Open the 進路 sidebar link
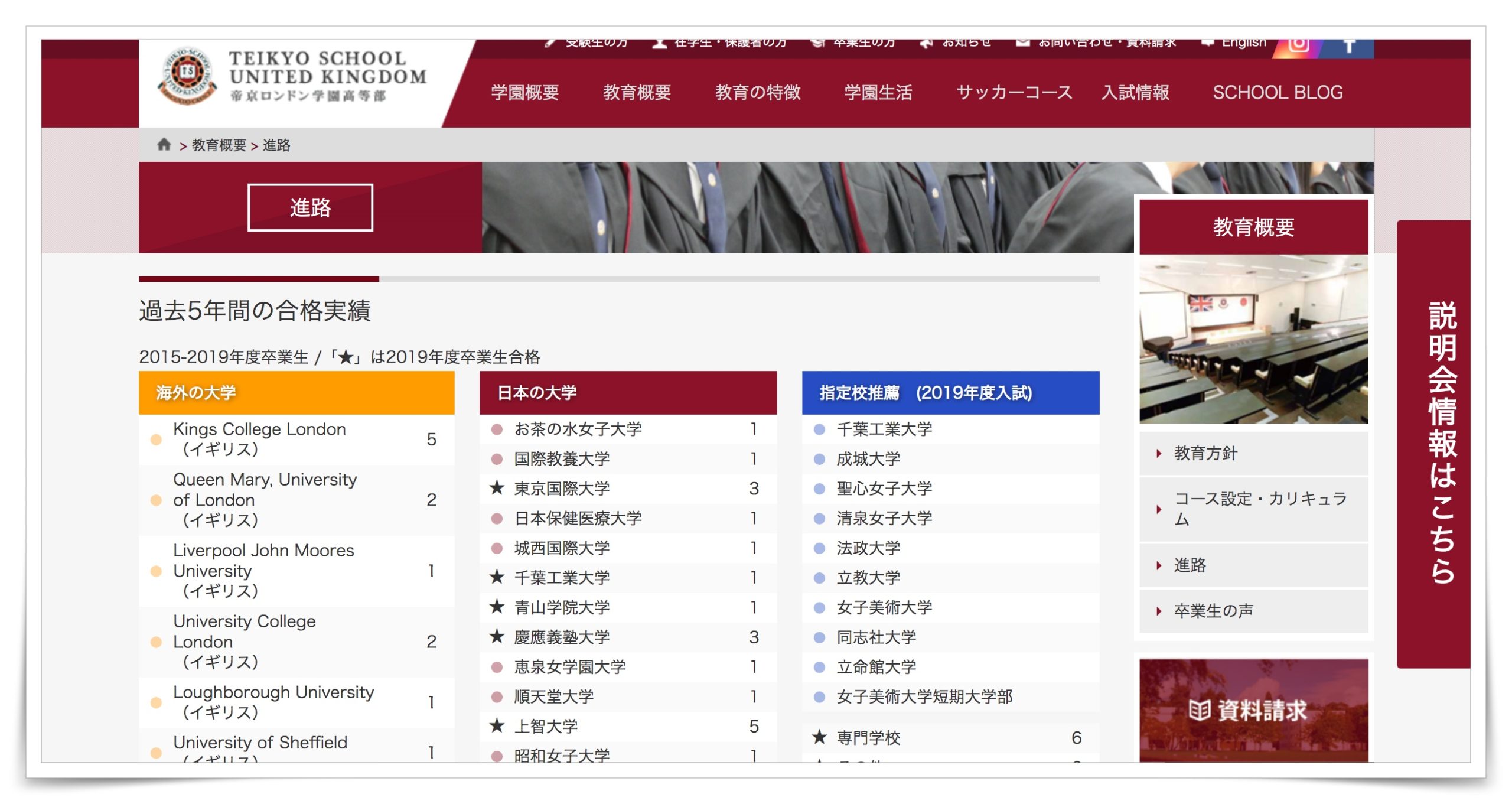Screen dimensions: 1512x804 [1253, 565]
